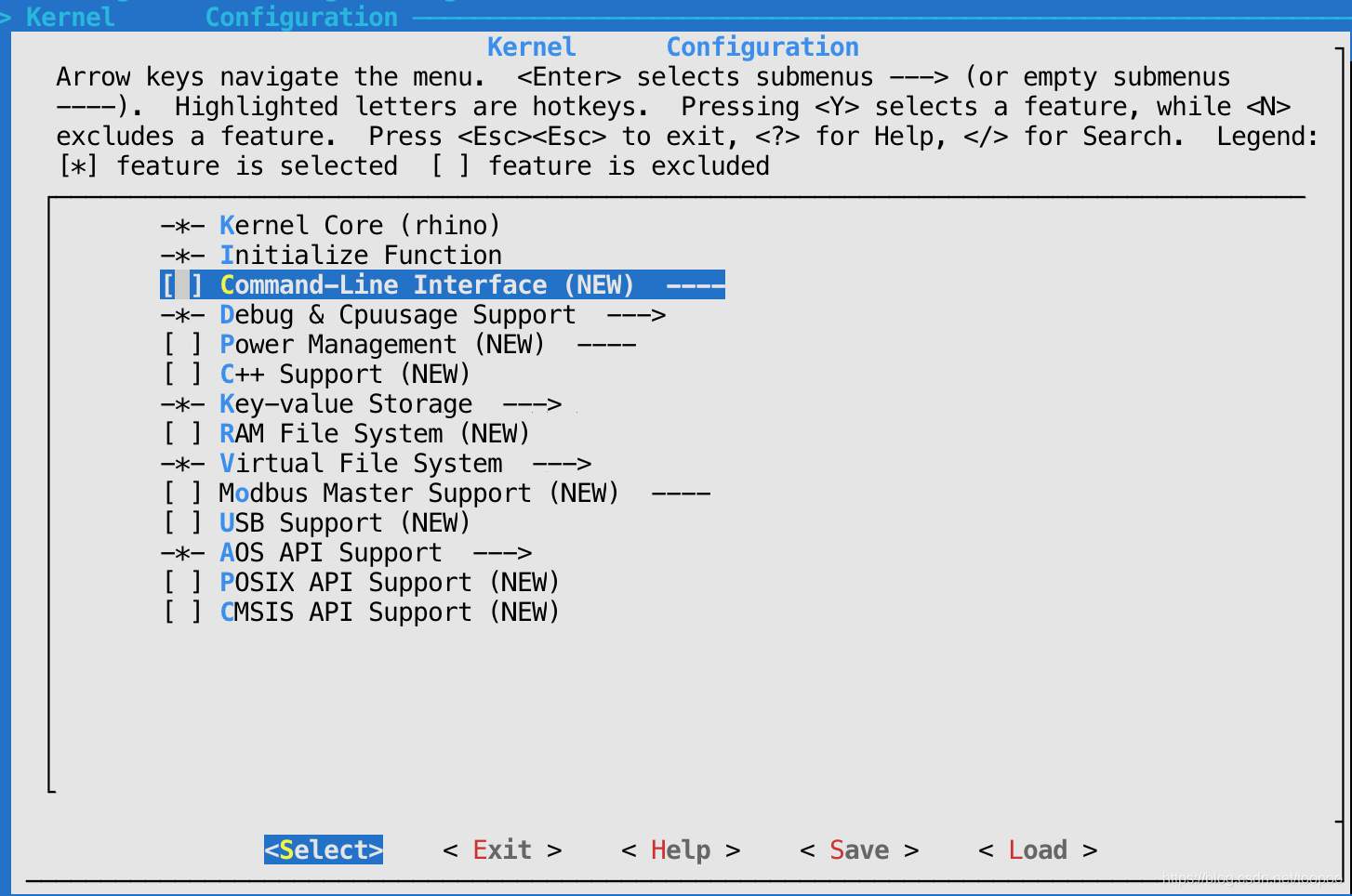1352x896 pixels.
Task: Click the RAM File System (NEW) label
Action: click(375, 434)
